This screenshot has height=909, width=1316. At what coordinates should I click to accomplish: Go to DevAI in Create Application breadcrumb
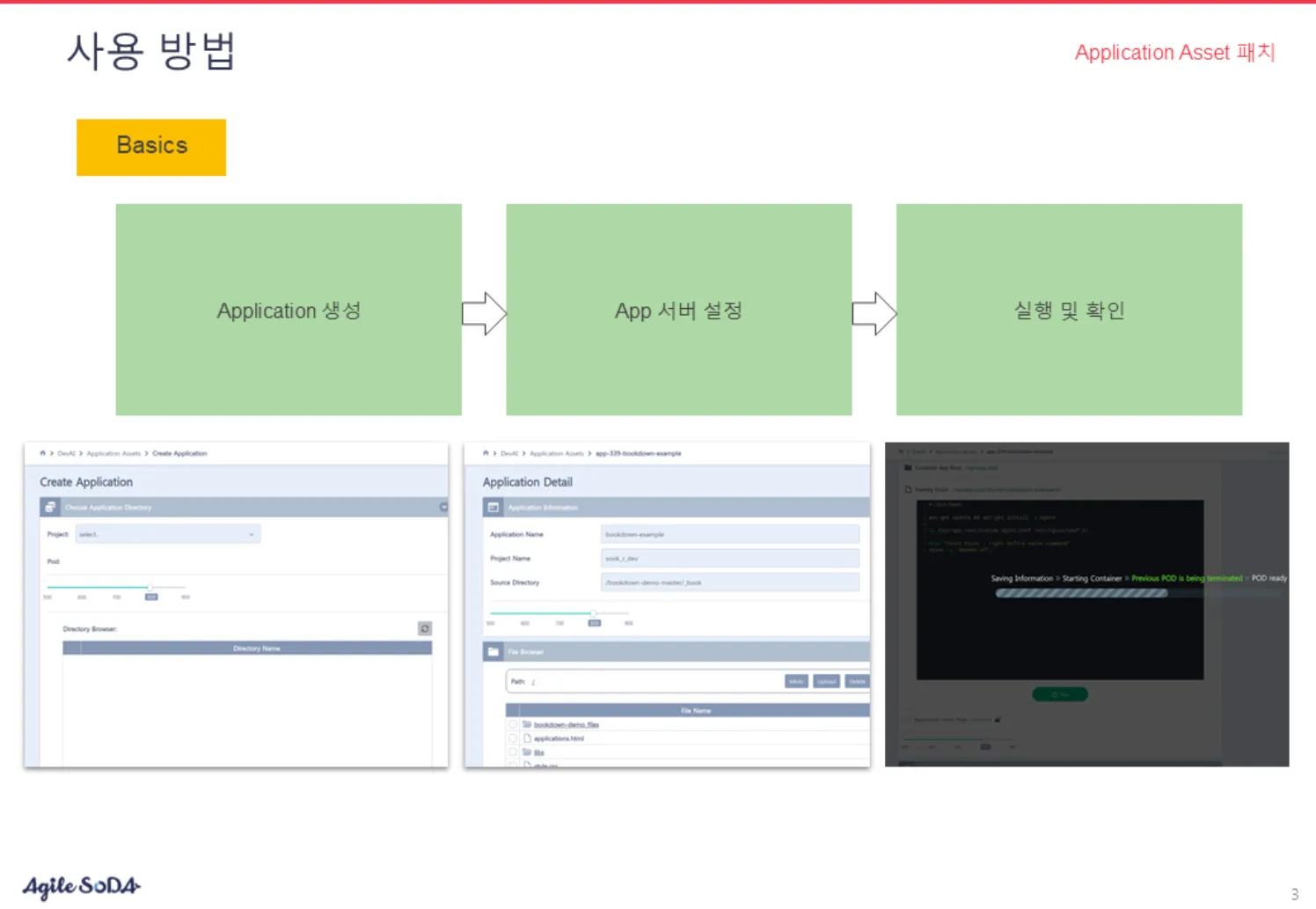click(x=66, y=453)
